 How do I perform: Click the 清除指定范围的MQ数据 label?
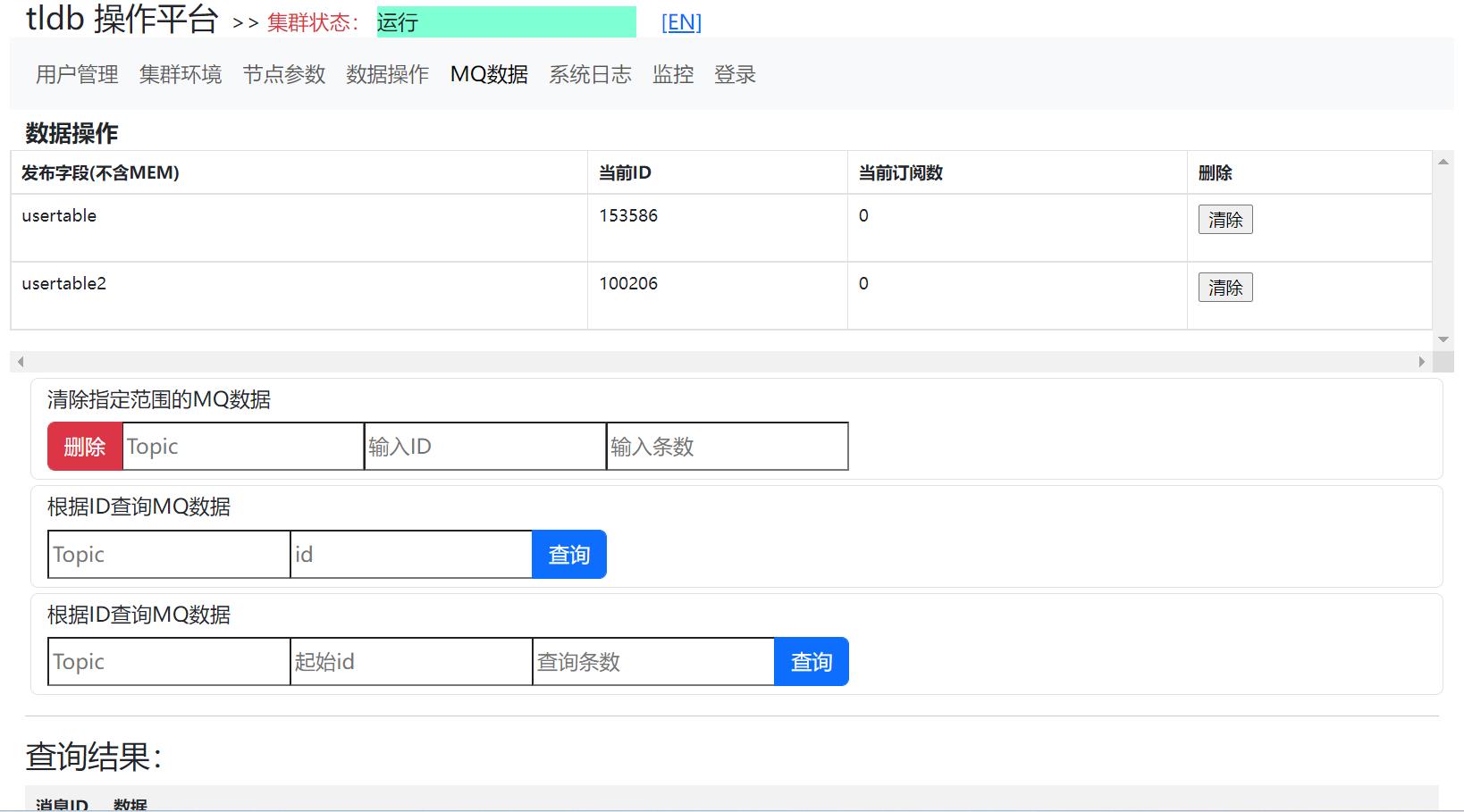tap(159, 399)
